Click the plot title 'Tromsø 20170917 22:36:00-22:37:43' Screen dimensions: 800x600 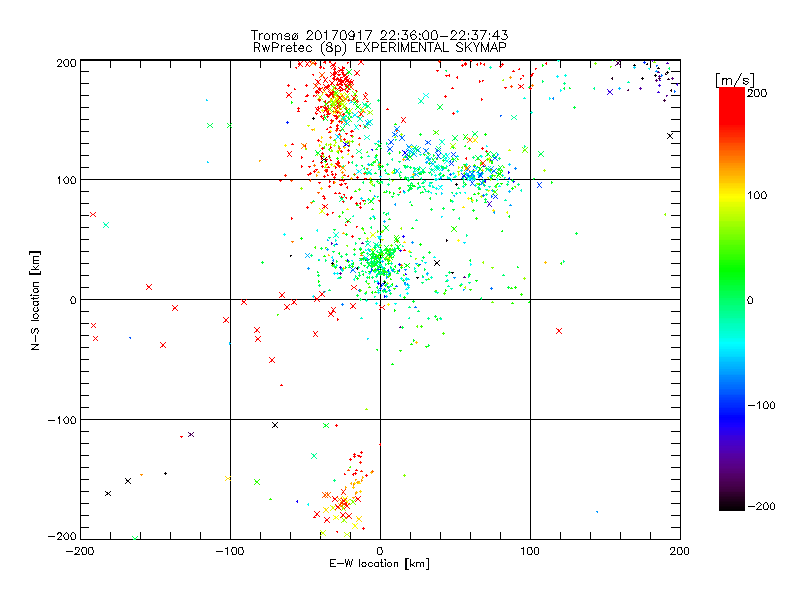coord(380,35)
